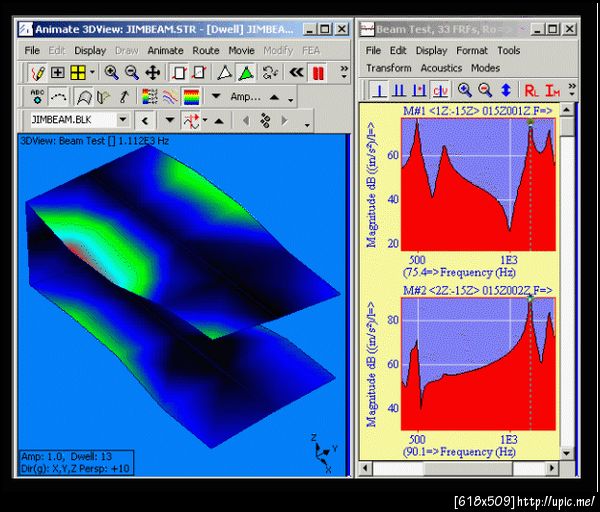
Task: Open the yellow quad view dropdown arrow
Action: pos(92,72)
